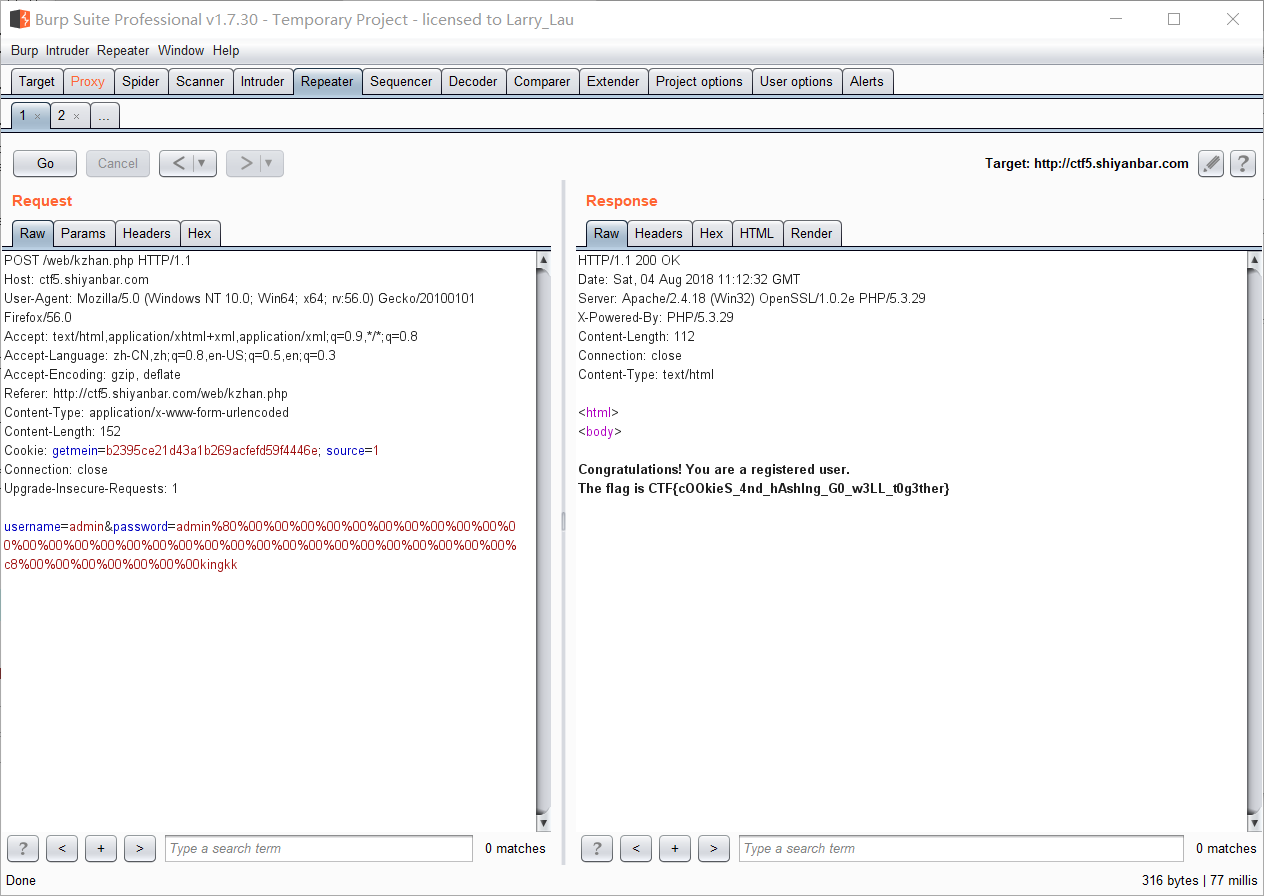Select Repeater tab 1

pos(23,116)
